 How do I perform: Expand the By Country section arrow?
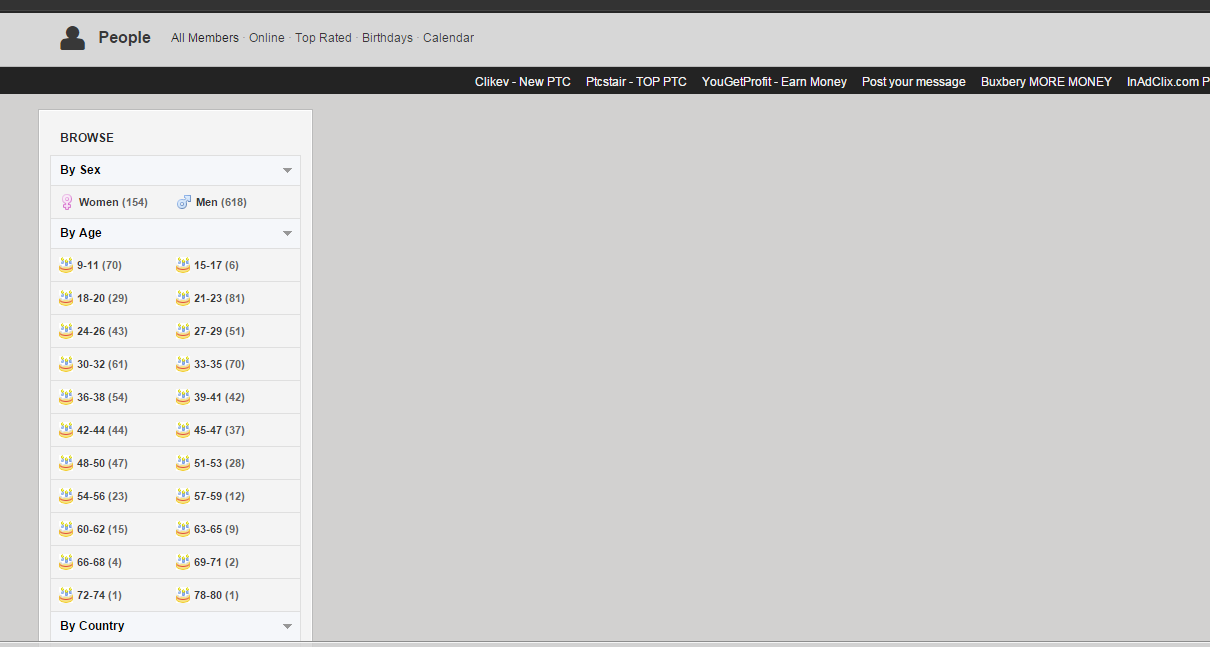tap(287, 627)
